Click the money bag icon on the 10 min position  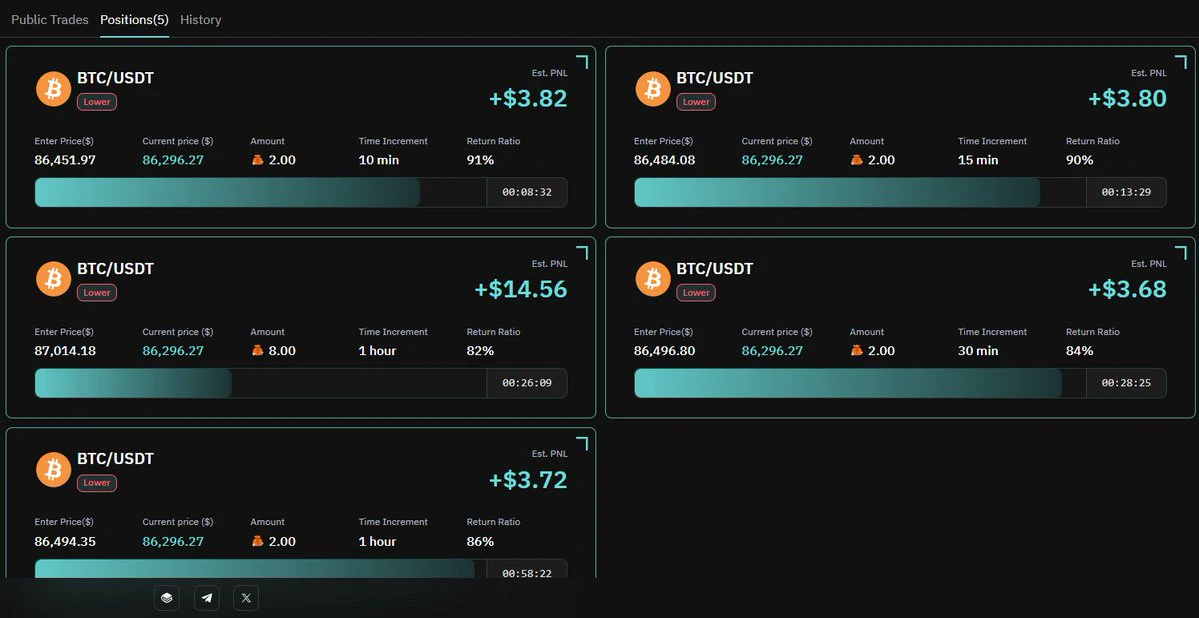tap(257, 160)
